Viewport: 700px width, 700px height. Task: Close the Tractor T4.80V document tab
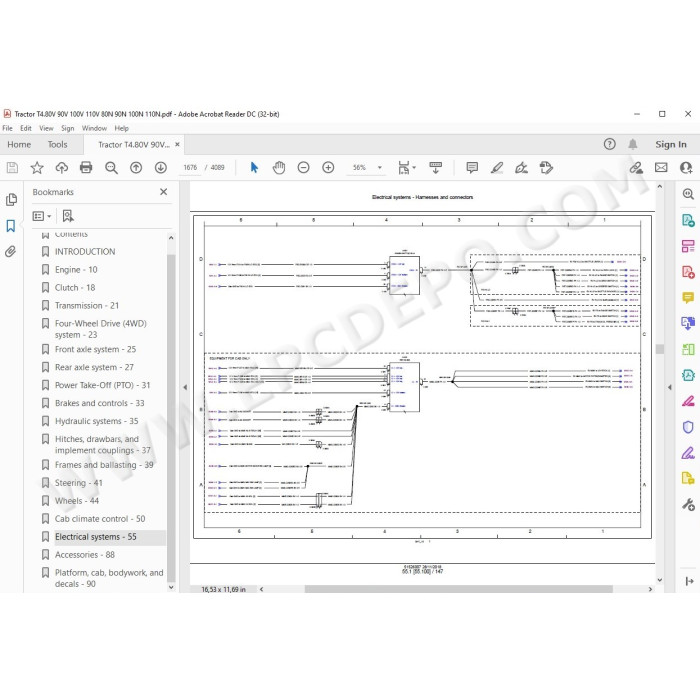coord(177,144)
